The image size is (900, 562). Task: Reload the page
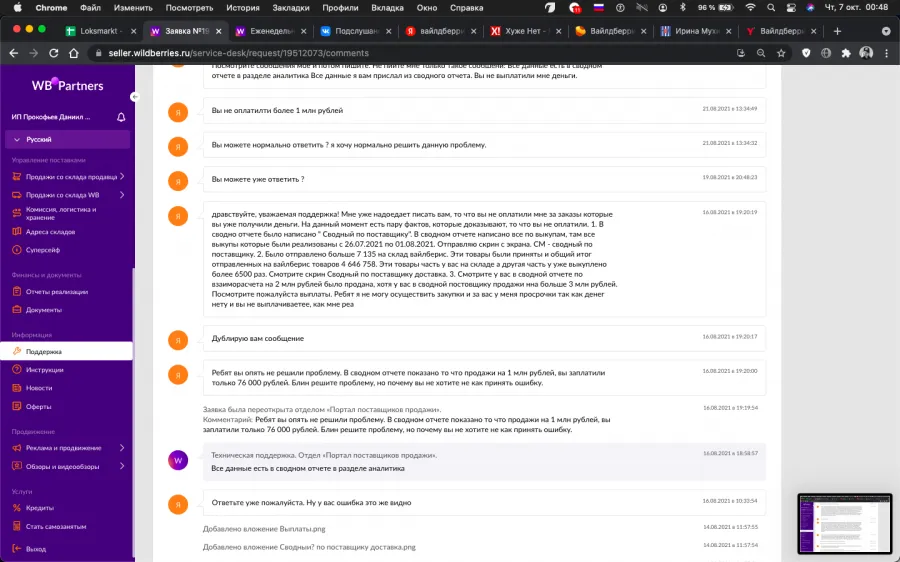tap(53, 53)
